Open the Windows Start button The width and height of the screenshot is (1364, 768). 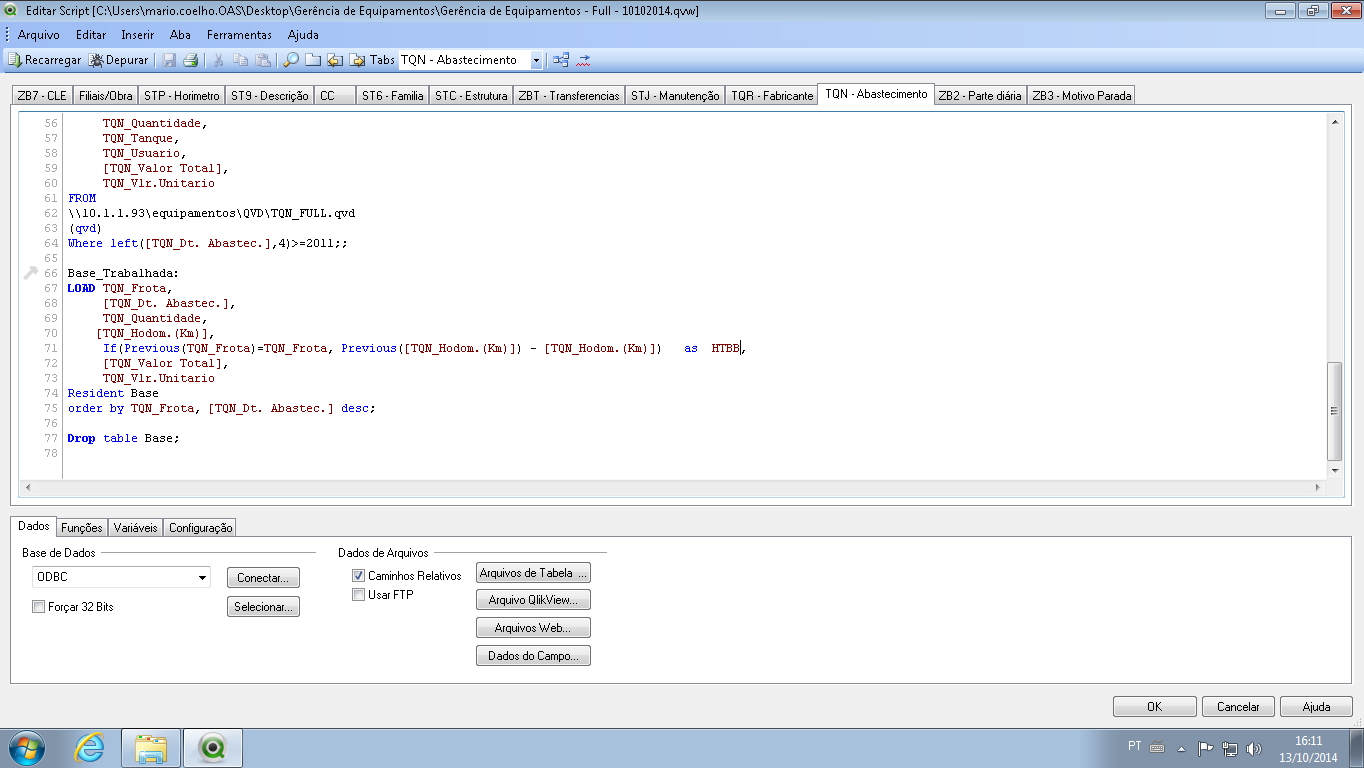tap(26, 747)
